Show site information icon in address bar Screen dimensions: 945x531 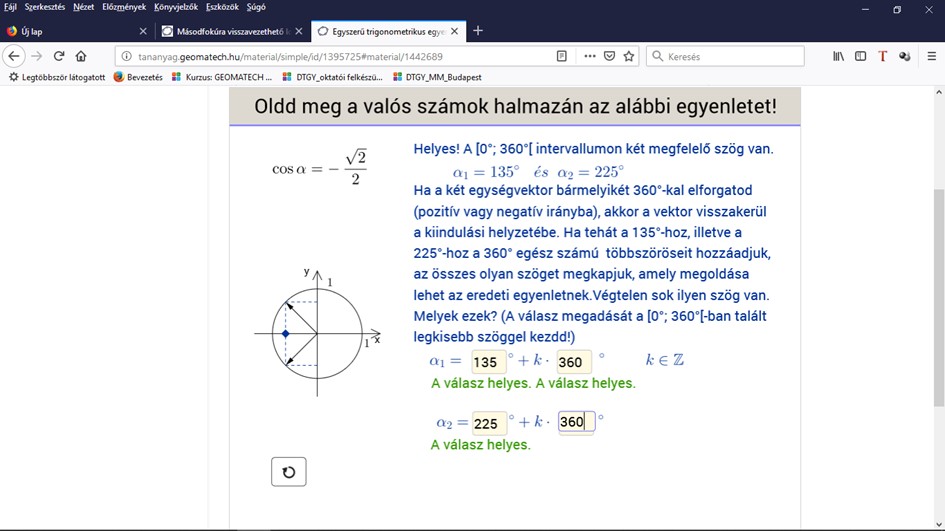point(126,56)
